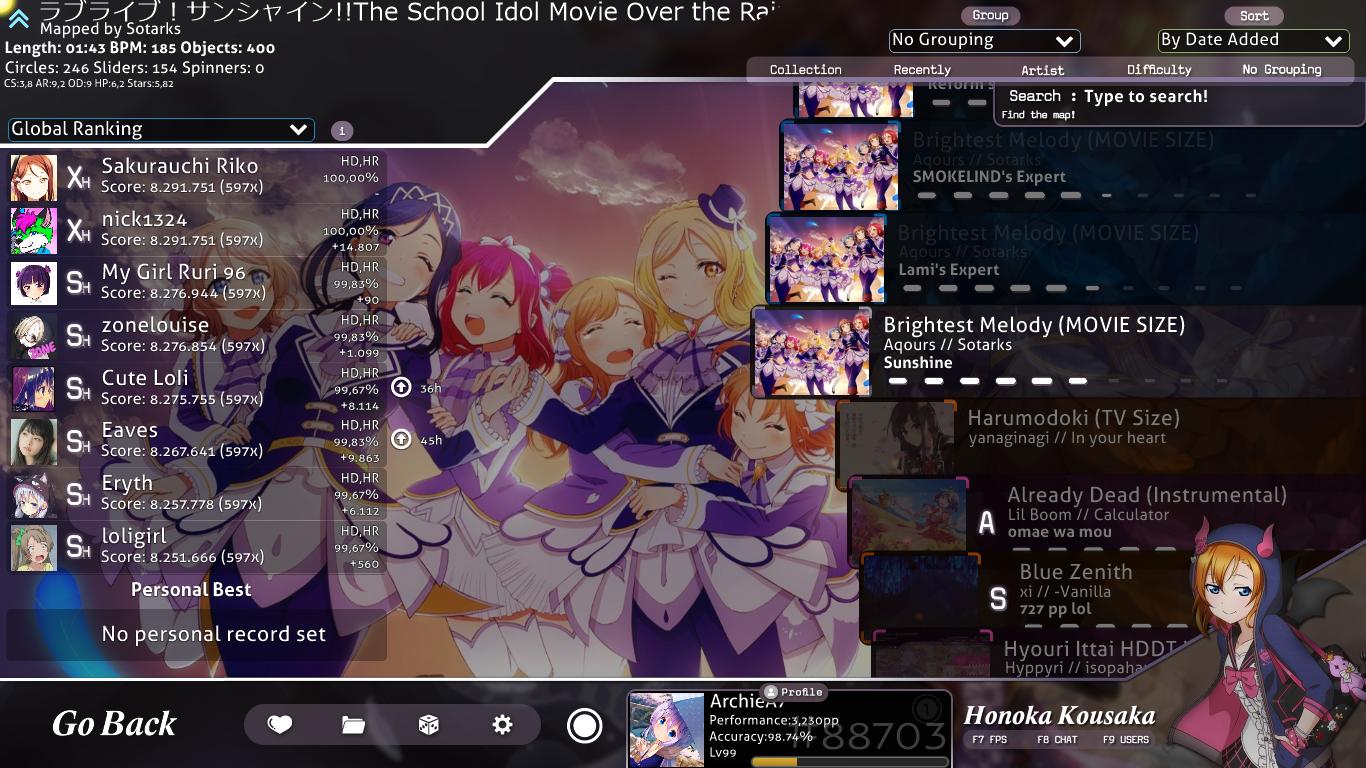Open the gear options icon
The width and height of the screenshot is (1366, 768).
click(502, 725)
